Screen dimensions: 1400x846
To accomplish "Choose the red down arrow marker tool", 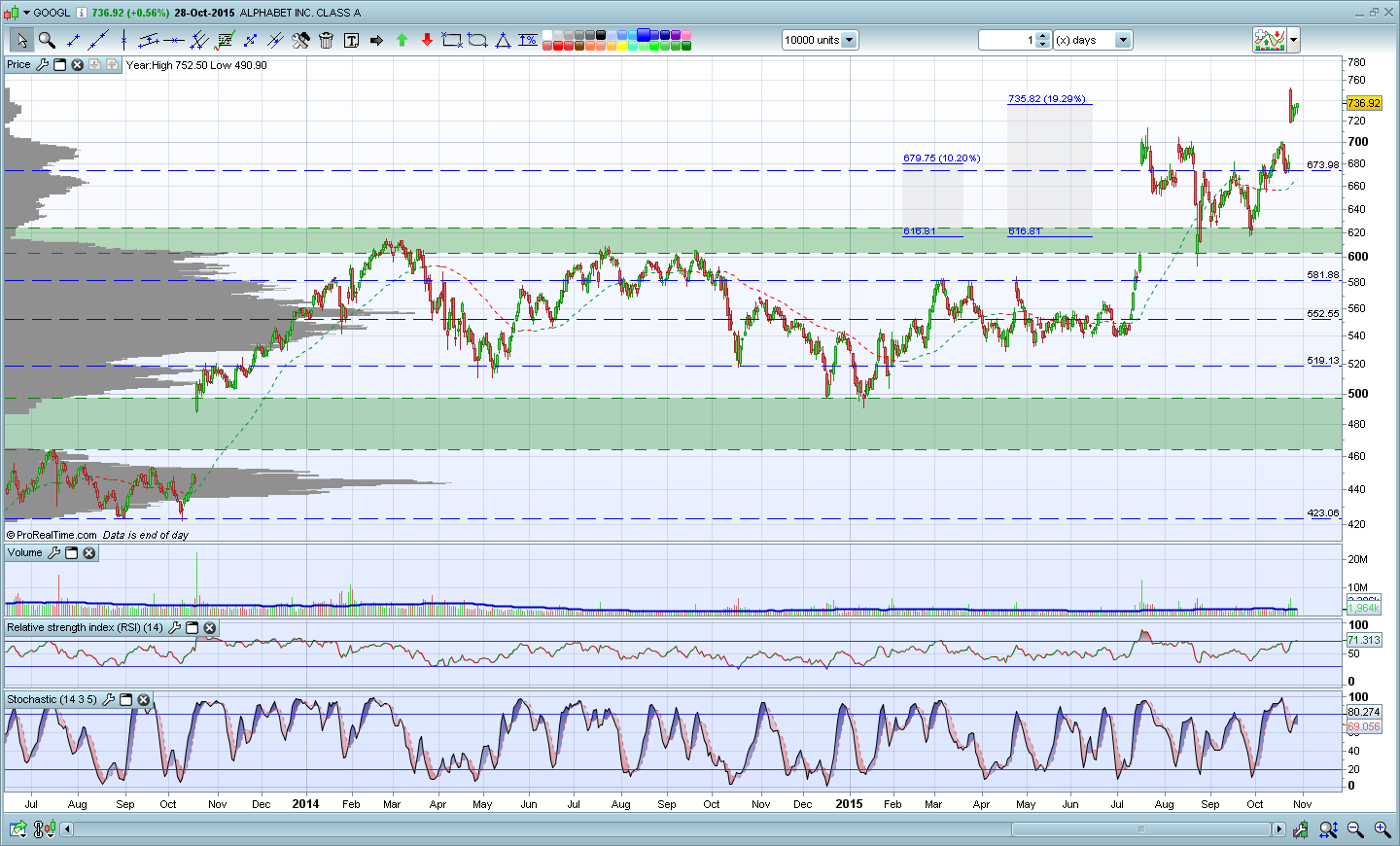I will point(427,40).
